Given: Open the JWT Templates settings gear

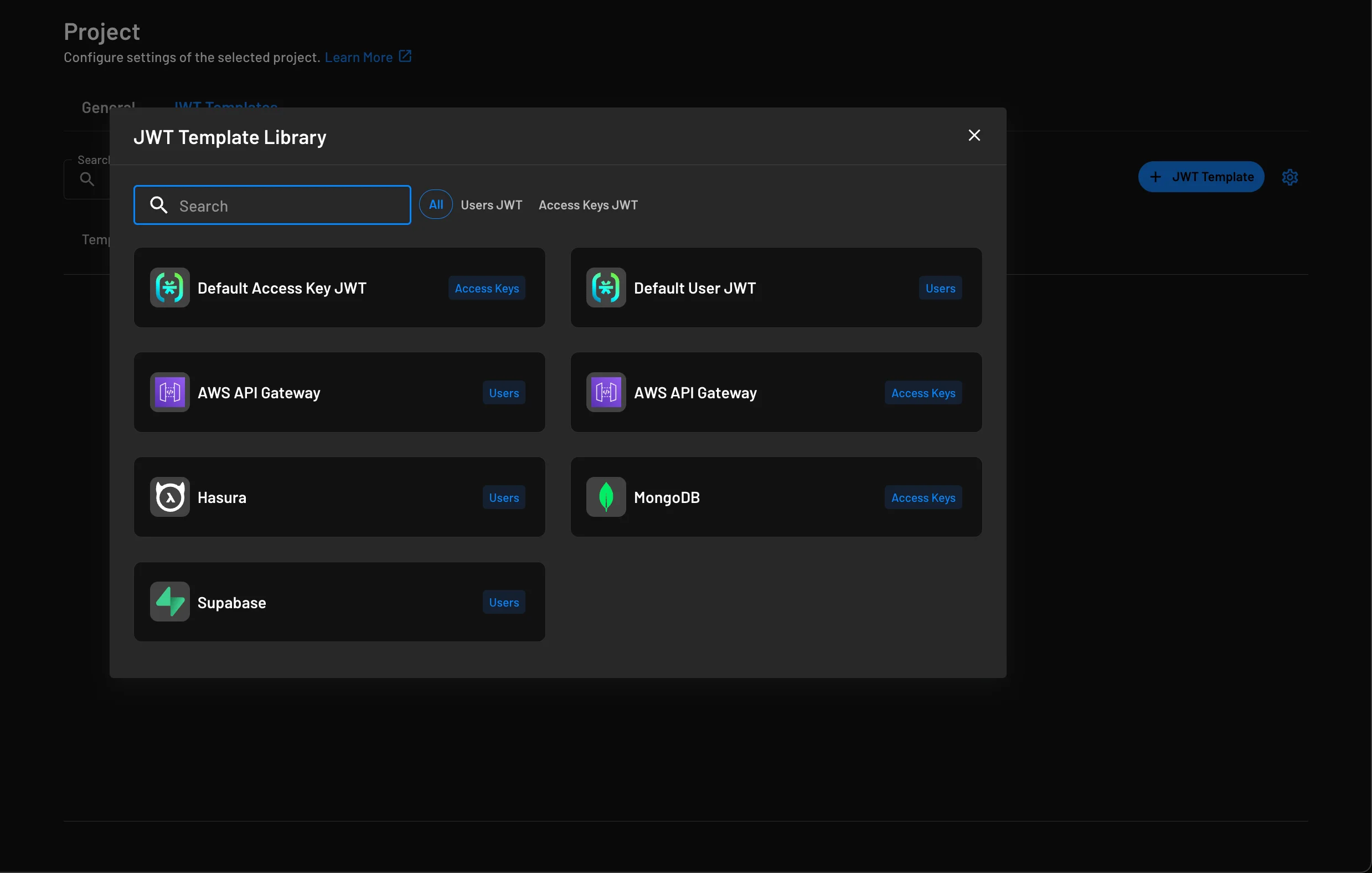Looking at the screenshot, I should pos(1290,177).
